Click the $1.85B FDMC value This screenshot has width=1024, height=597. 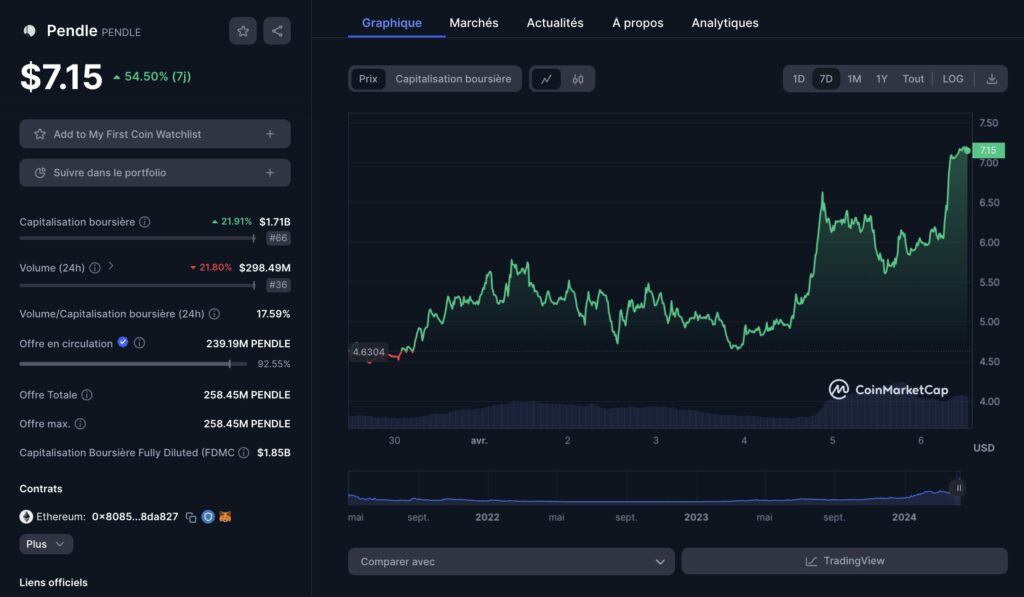click(x=274, y=453)
